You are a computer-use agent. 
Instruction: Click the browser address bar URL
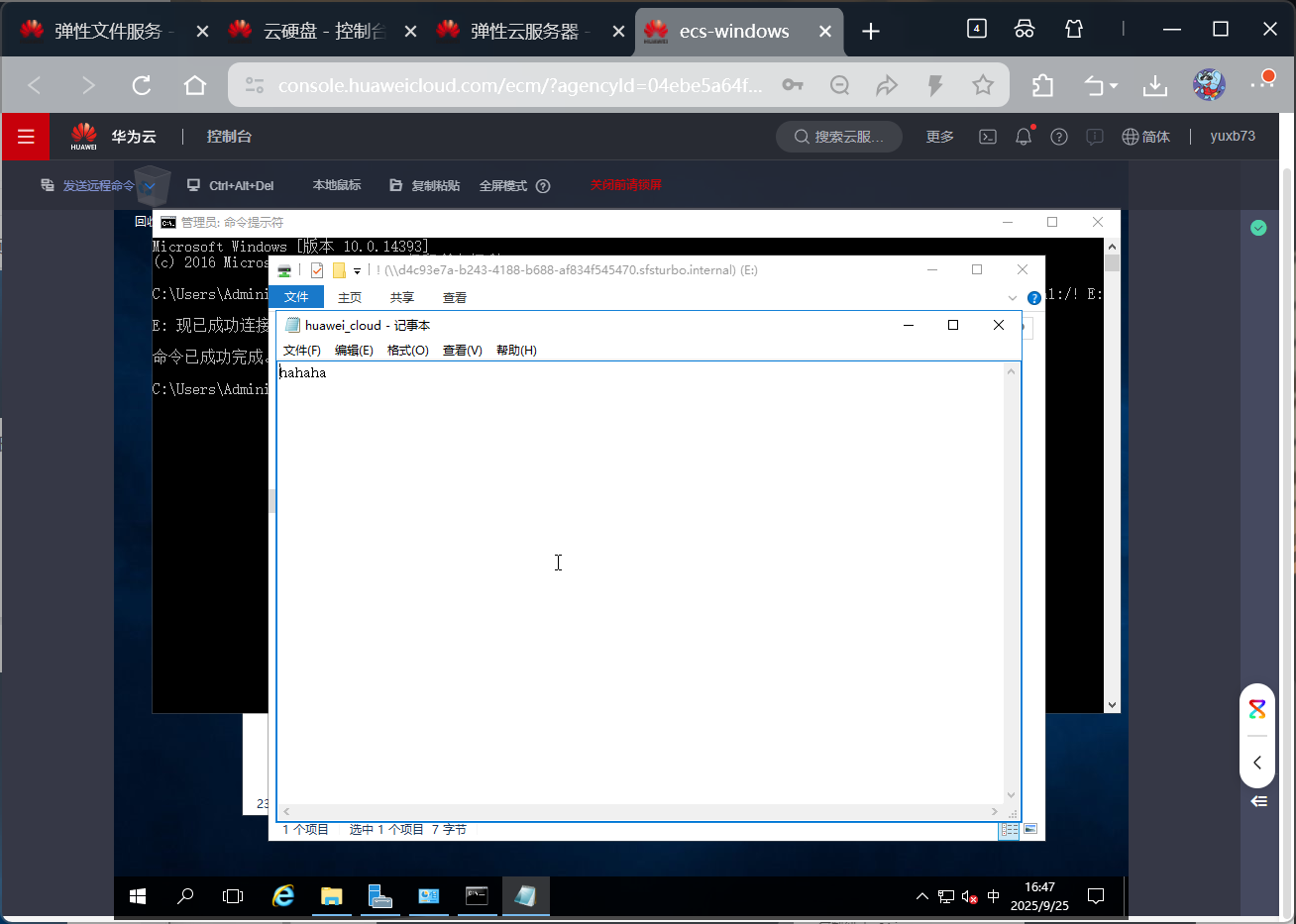[x=520, y=85]
